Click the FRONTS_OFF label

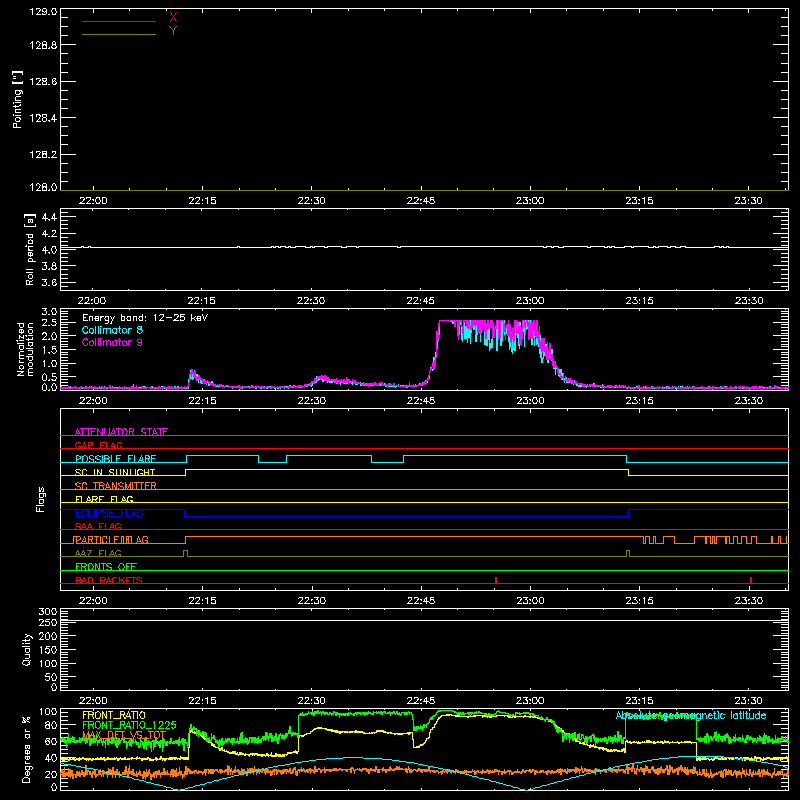(x=106, y=567)
